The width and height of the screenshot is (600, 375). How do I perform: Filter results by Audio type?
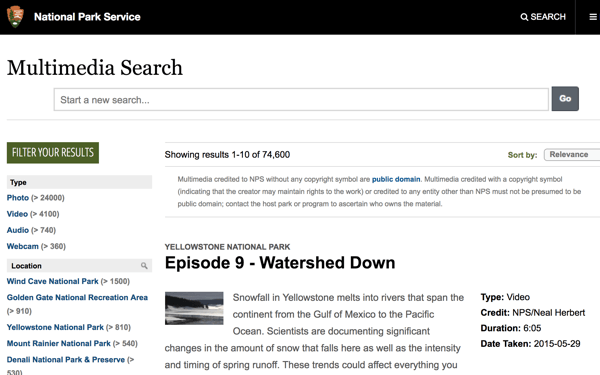point(18,230)
